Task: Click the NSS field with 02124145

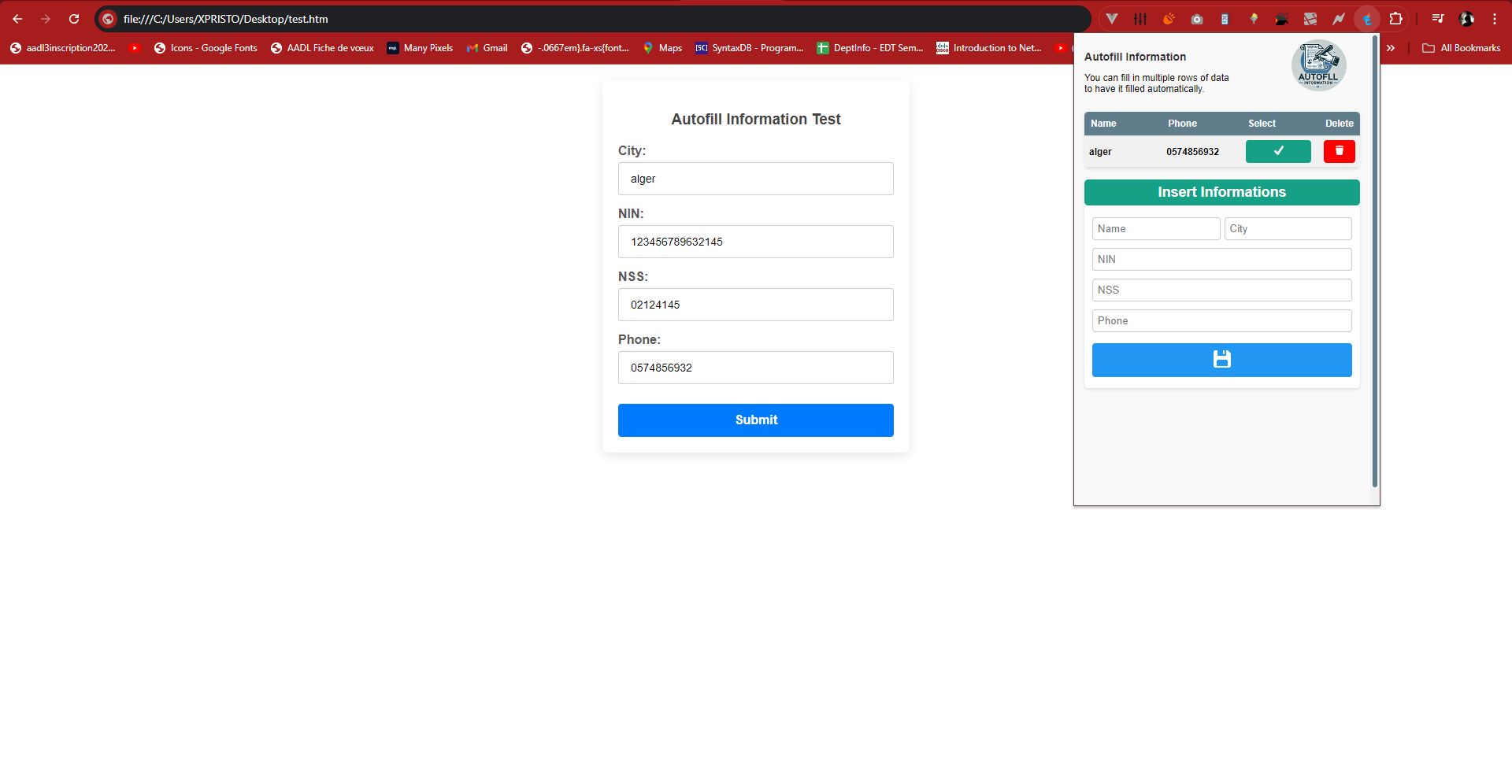Action: point(756,305)
